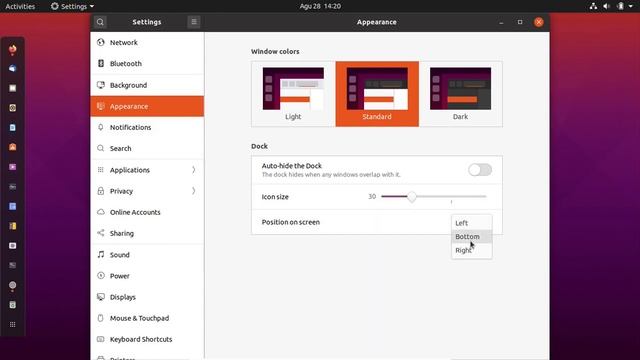
Task: Click the Keyboard Shortcuts icon
Action: 101,339
